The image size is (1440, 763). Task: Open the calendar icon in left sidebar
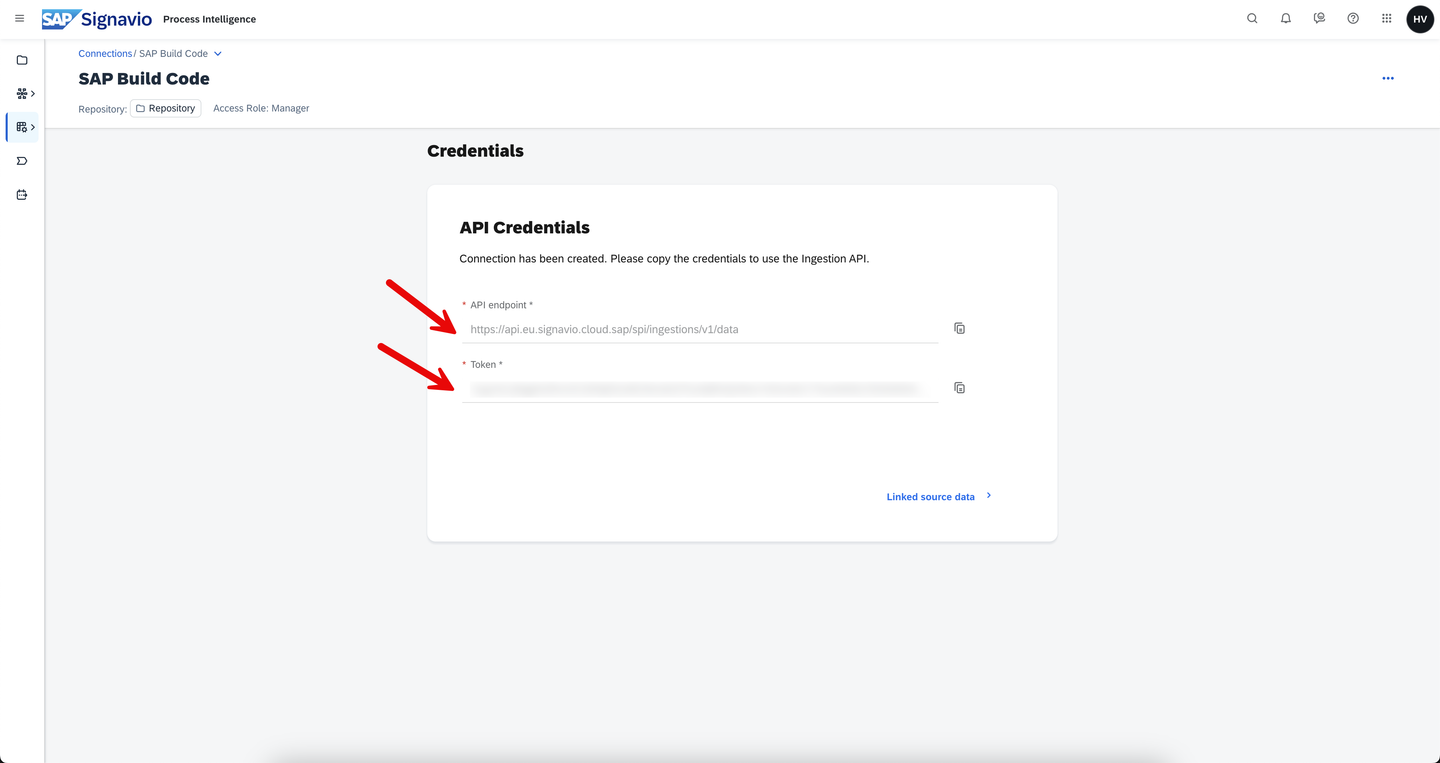click(22, 195)
